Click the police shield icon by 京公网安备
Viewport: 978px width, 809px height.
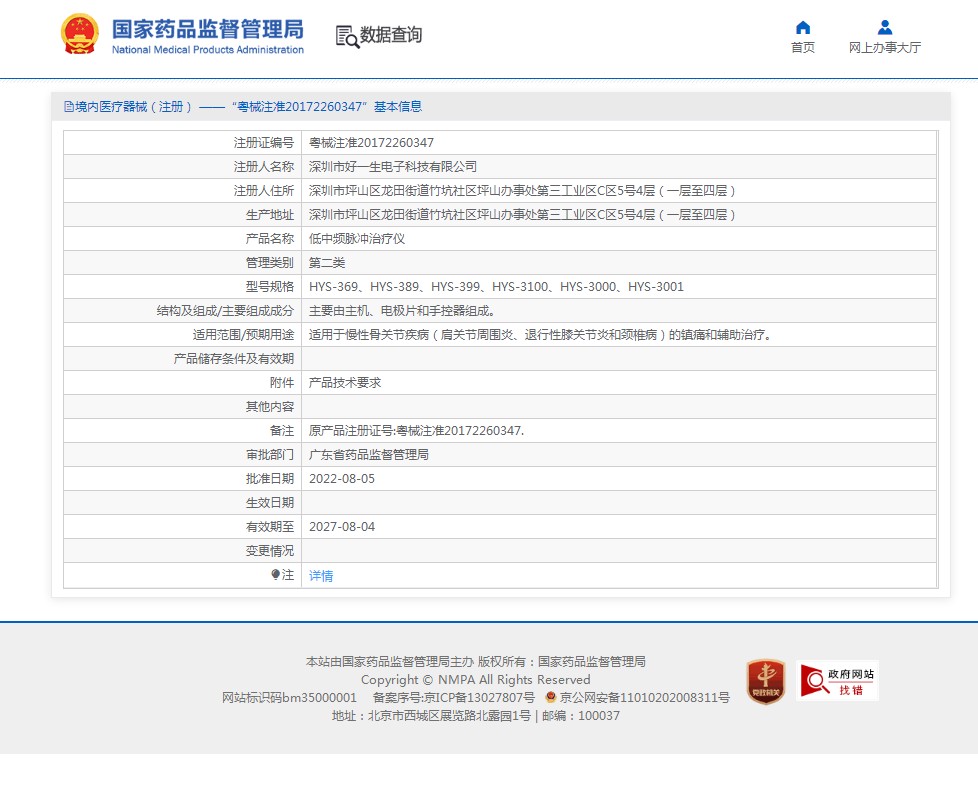[550, 697]
